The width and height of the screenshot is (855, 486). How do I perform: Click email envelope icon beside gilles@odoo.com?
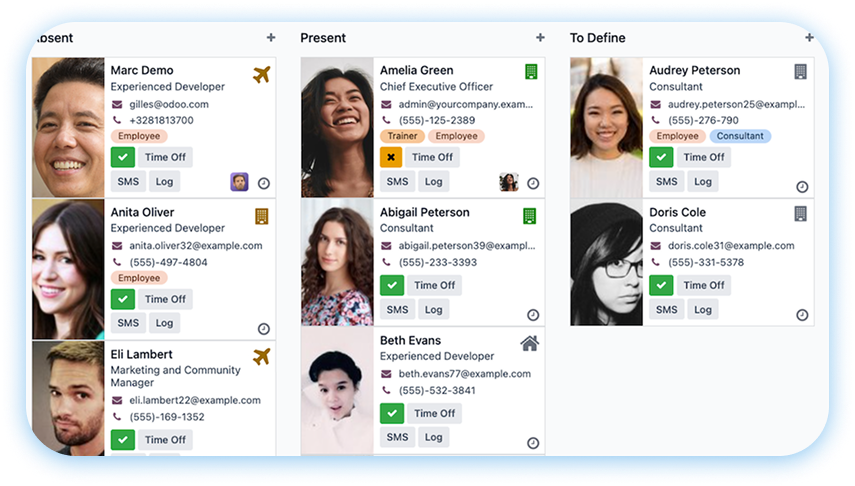(x=117, y=104)
